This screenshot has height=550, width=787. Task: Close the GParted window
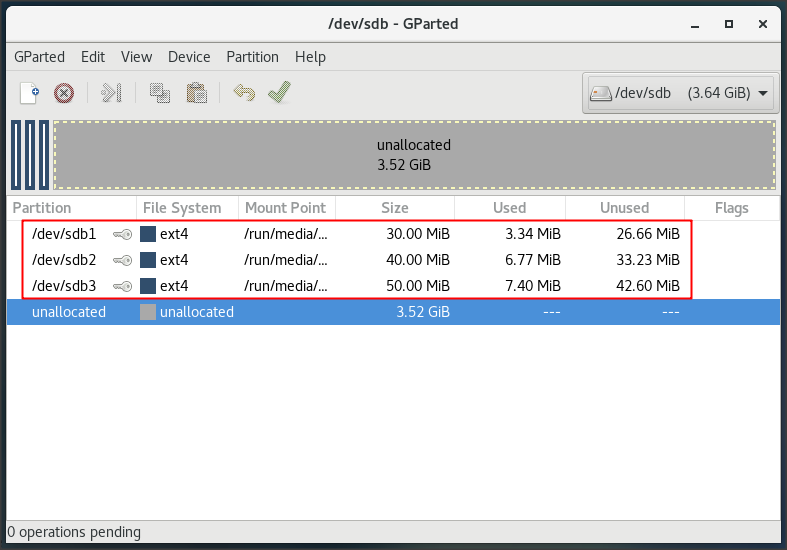pos(763,24)
